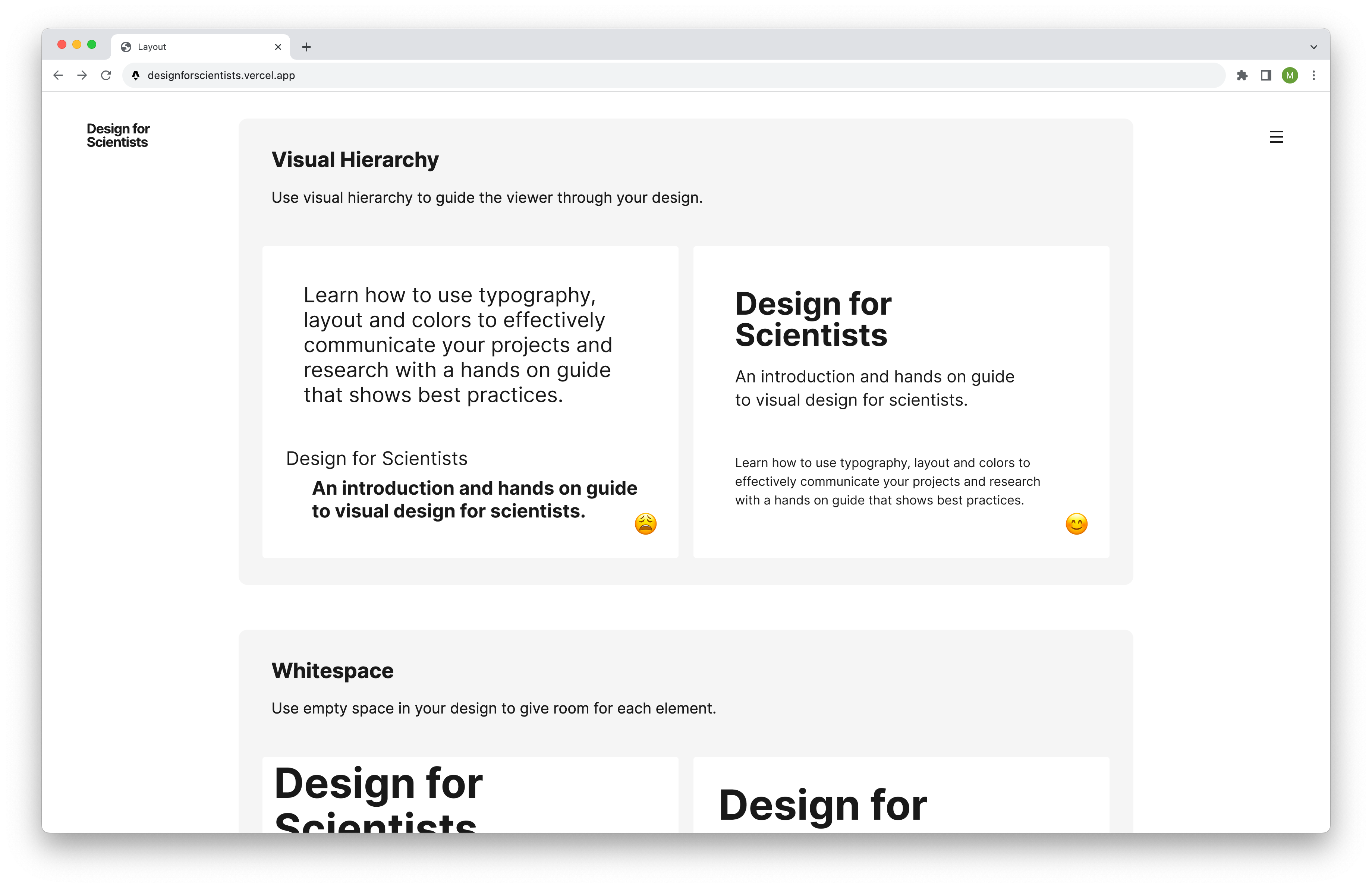Image resolution: width=1372 pixels, height=888 pixels.
Task: Click the Visual Hierarchy heading
Action: 355,160
